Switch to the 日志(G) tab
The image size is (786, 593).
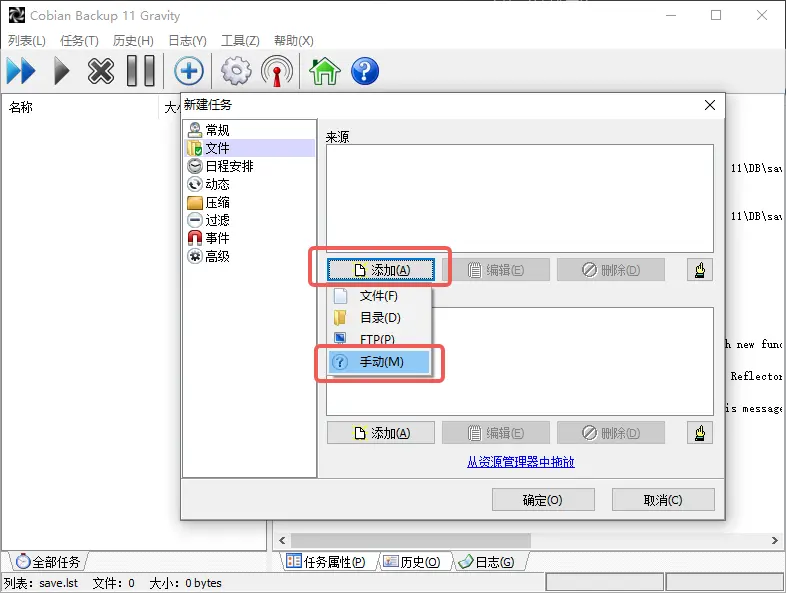[487, 562]
